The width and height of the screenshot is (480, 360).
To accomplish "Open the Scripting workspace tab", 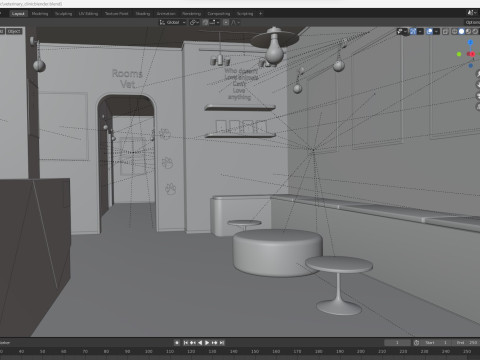I will [x=245, y=14].
